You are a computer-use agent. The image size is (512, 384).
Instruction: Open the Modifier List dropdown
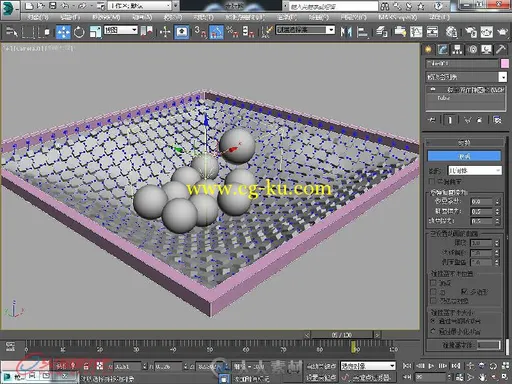click(466, 77)
